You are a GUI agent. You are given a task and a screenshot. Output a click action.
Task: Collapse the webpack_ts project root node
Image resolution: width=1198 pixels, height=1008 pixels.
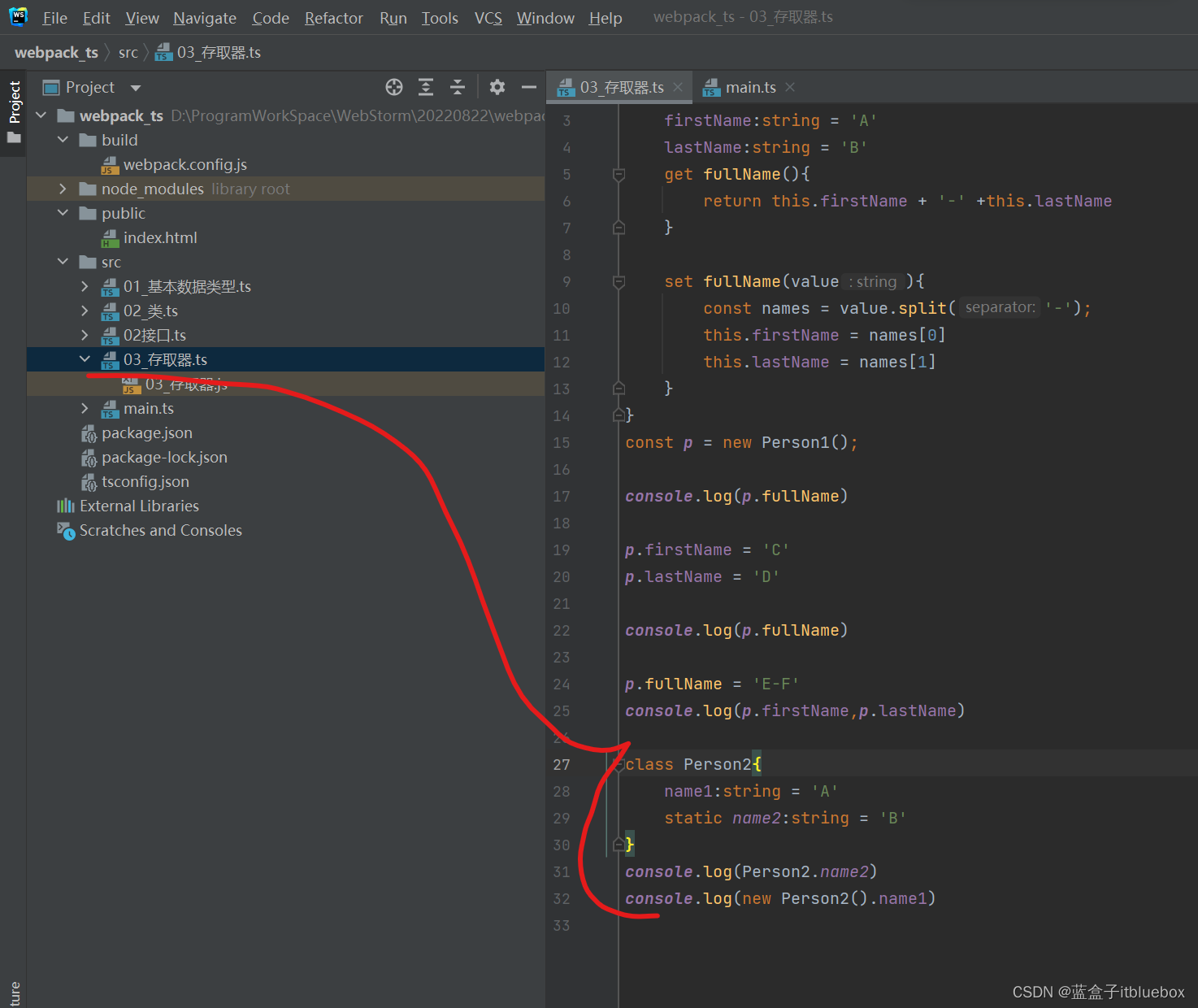coord(41,115)
